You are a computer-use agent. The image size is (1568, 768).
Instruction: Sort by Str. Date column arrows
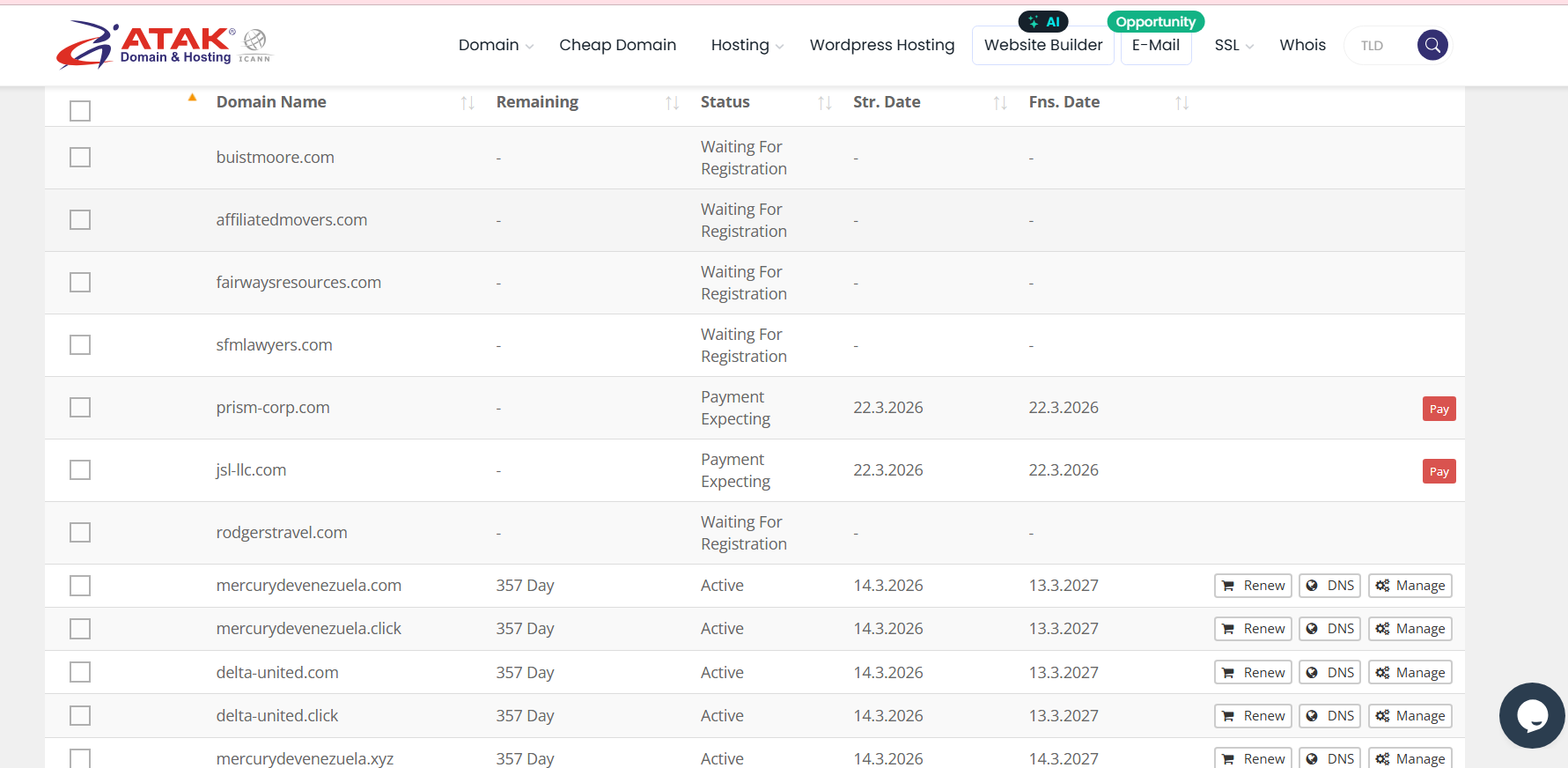click(999, 103)
